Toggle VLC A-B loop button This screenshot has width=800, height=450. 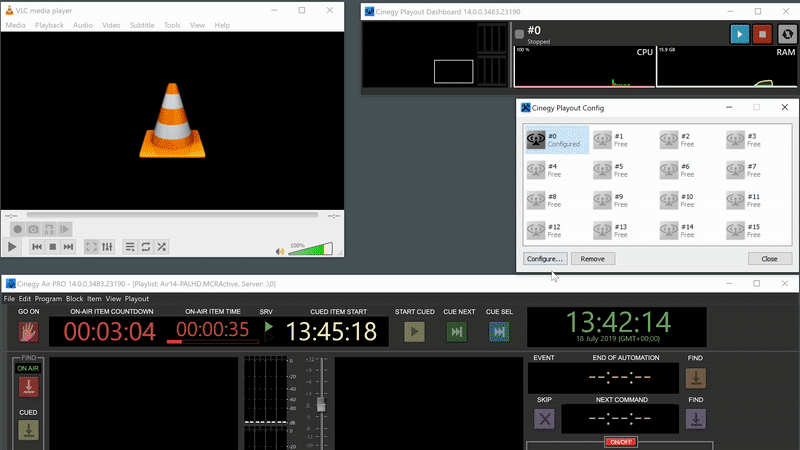[x=49, y=230]
